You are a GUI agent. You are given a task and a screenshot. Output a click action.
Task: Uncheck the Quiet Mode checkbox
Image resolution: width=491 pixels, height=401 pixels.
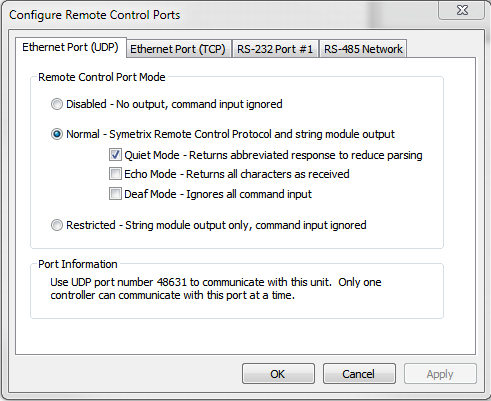coord(115,155)
